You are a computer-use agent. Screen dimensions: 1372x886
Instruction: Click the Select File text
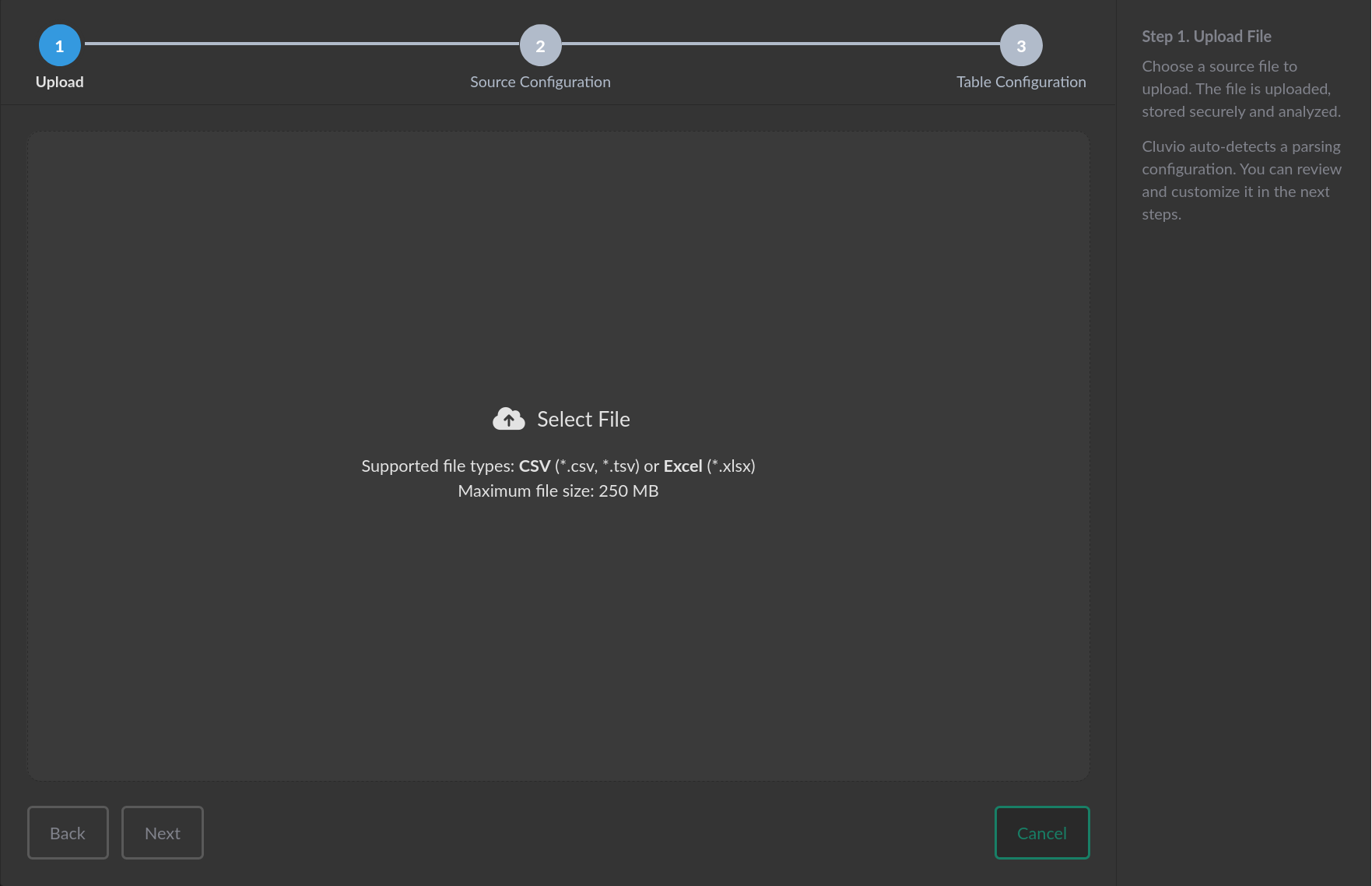[x=583, y=419]
